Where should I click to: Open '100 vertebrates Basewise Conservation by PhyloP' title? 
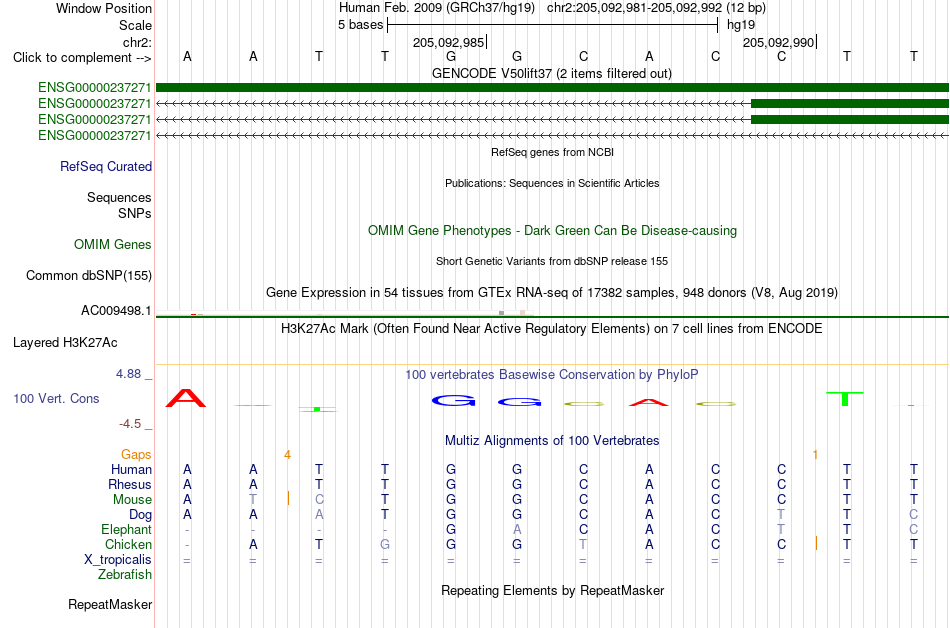coord(552,375)
